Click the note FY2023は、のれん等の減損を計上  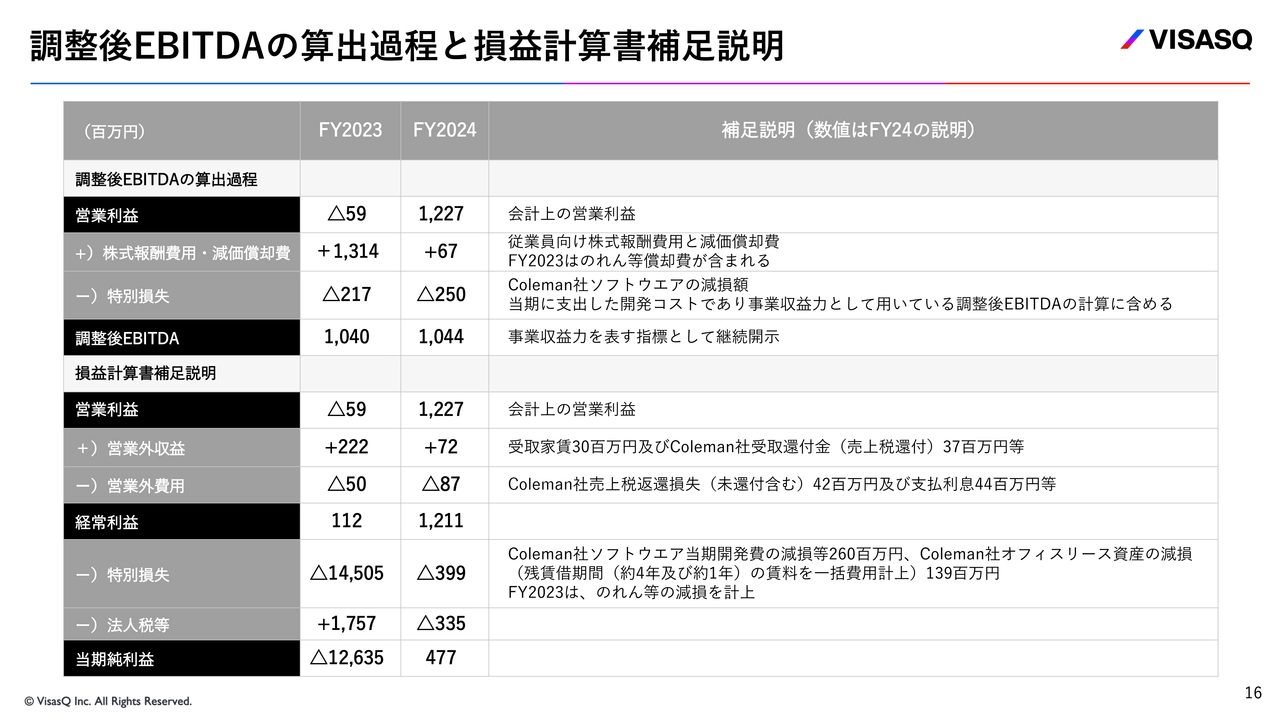631,592
